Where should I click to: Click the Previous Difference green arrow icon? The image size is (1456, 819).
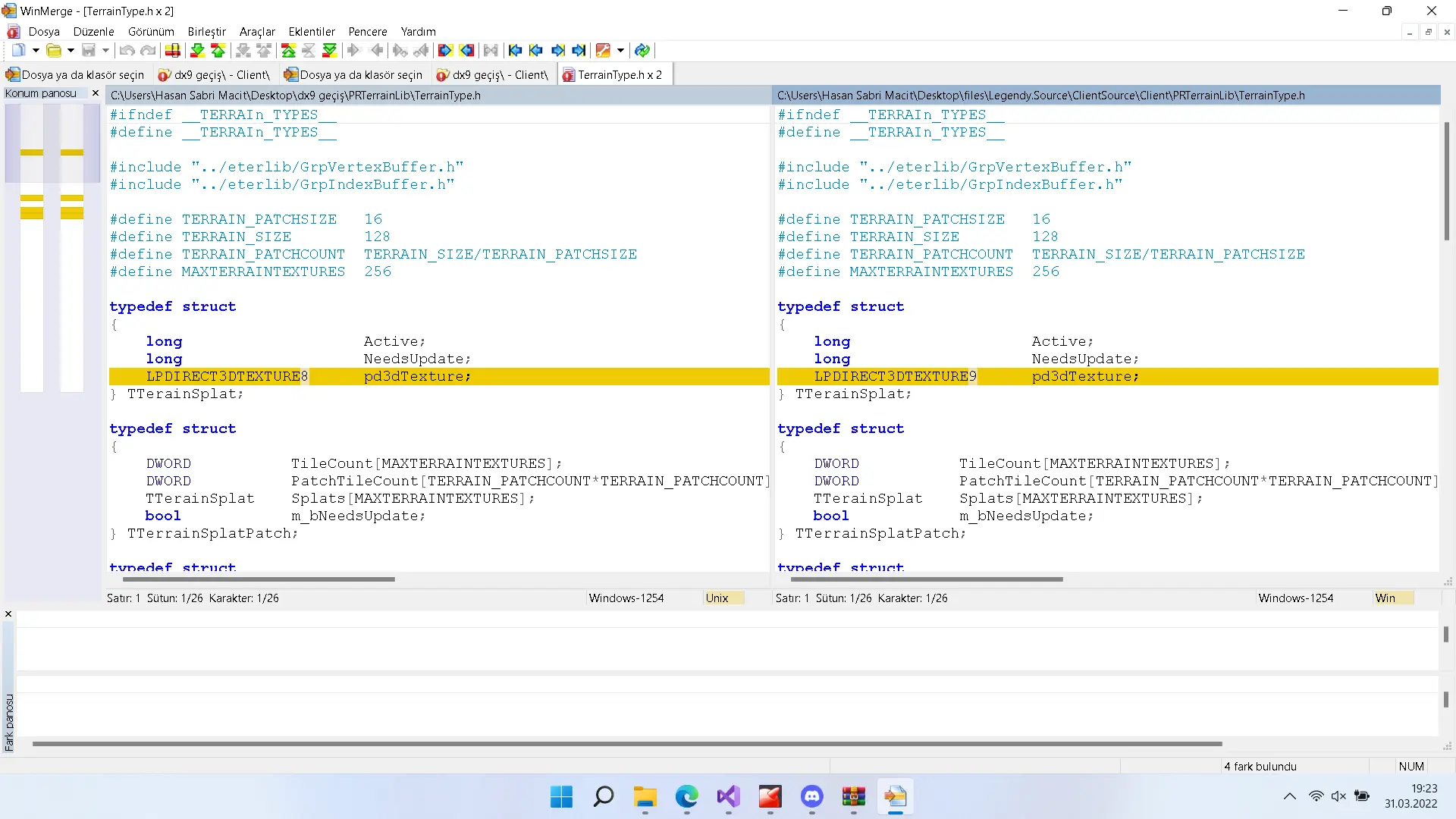coord(218,51)
